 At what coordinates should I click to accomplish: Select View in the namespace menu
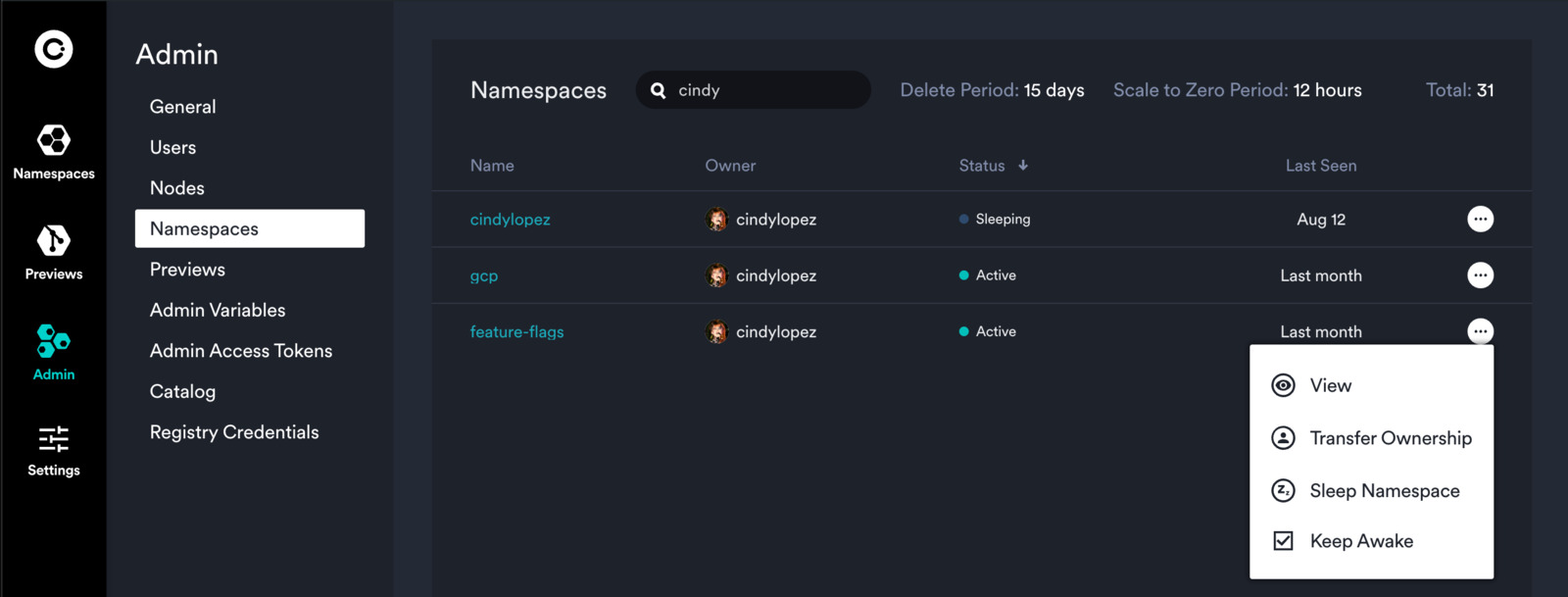[x=1330, y=385]
